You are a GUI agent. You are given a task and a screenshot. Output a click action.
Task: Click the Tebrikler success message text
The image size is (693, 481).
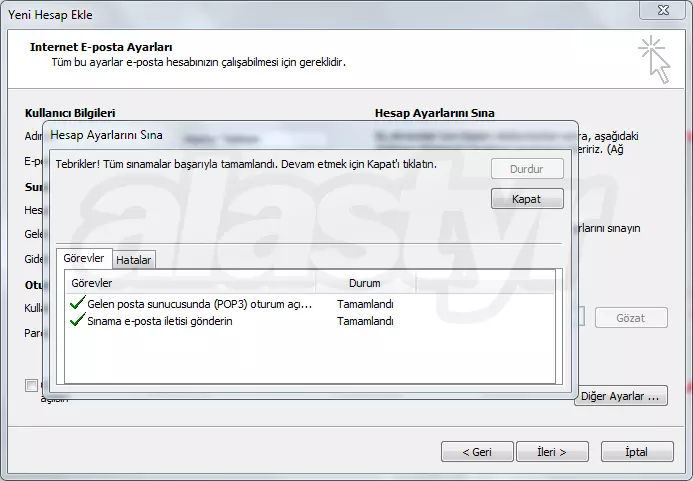(x=246, y=164)
